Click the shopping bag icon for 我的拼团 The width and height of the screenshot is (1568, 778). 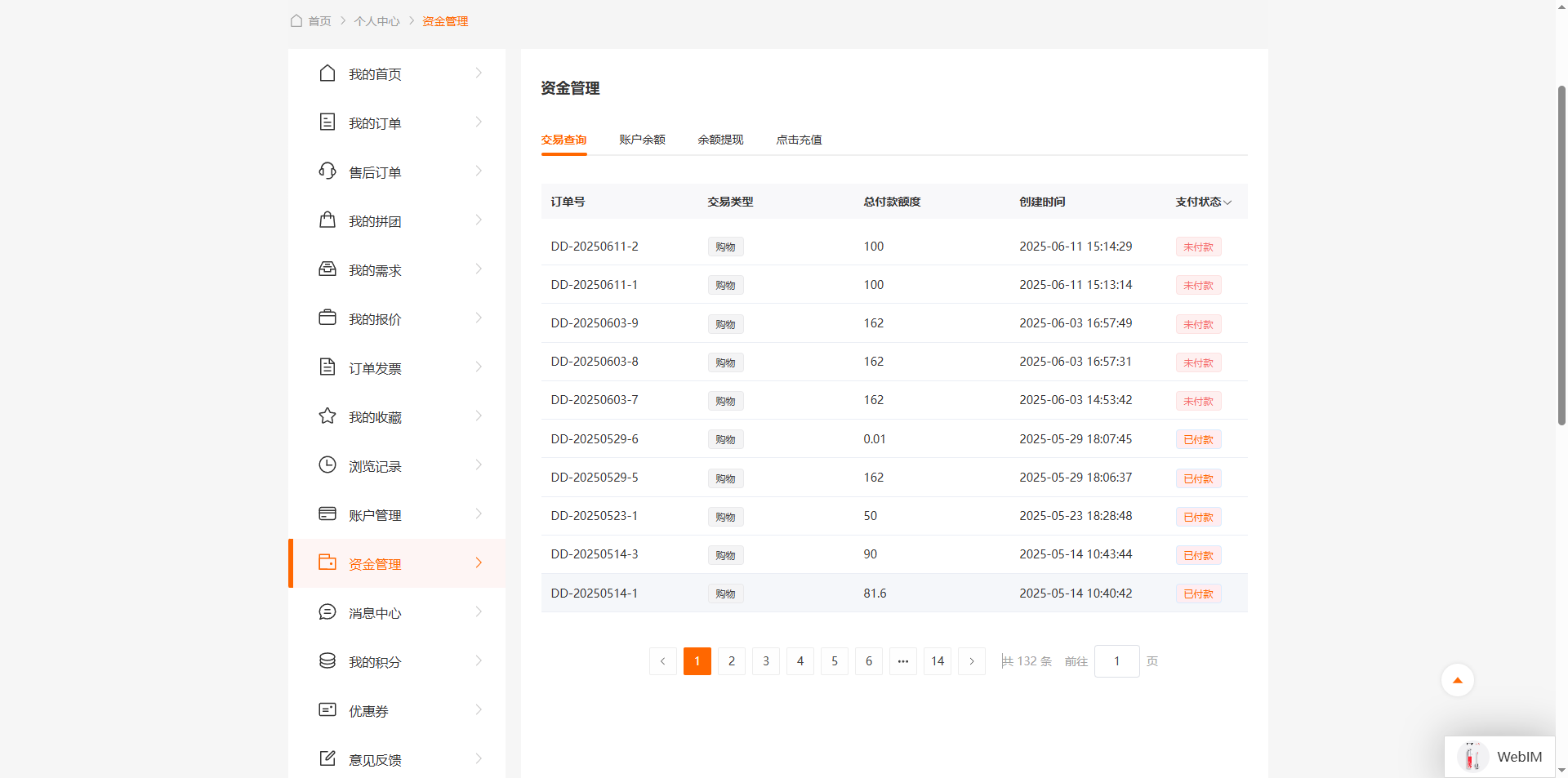coord(327,220)
